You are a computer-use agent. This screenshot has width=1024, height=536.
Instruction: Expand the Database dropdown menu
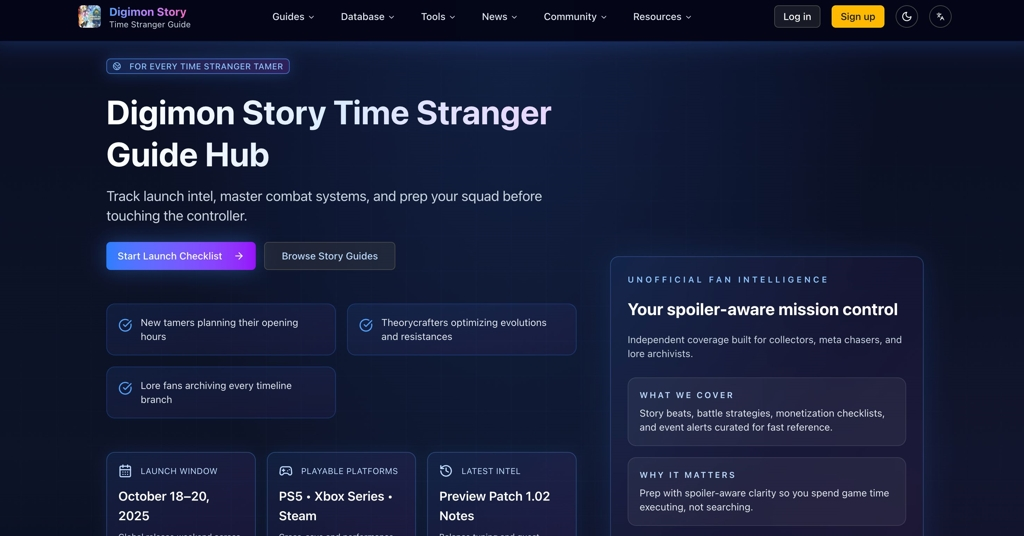[367, 17]
